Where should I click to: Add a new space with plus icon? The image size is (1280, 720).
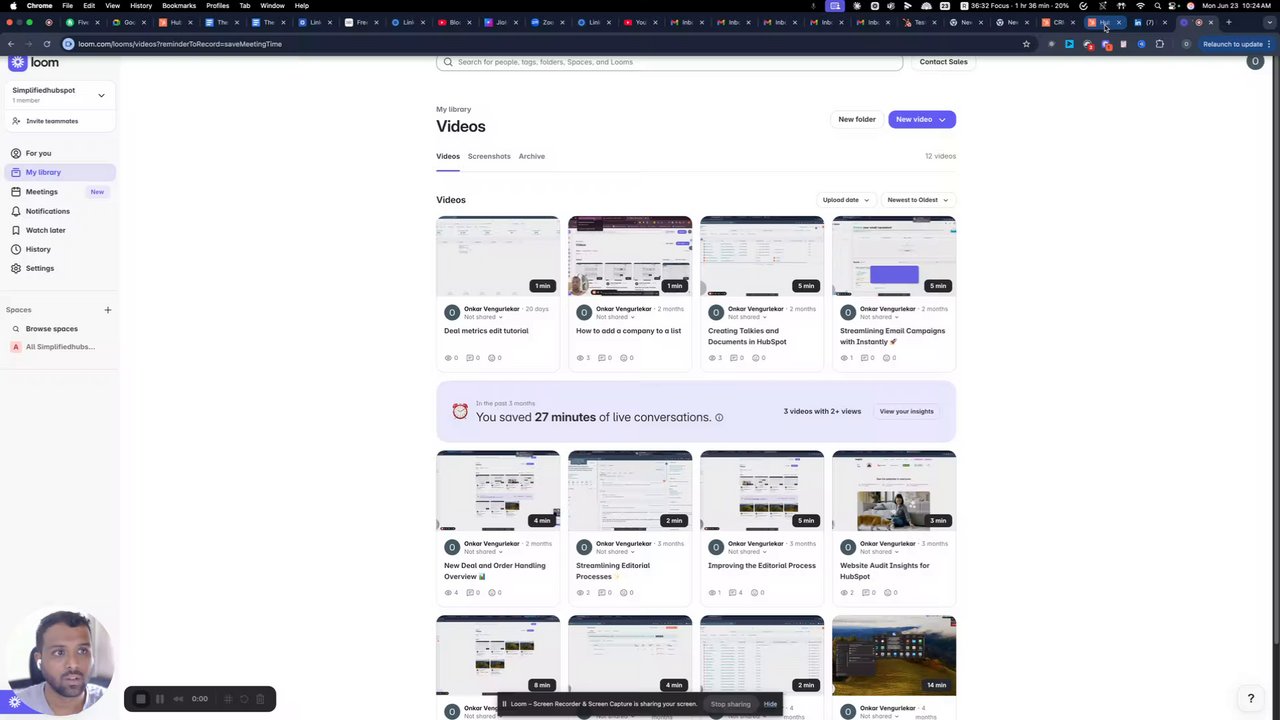pyautogui.click(x=108, y=310)
